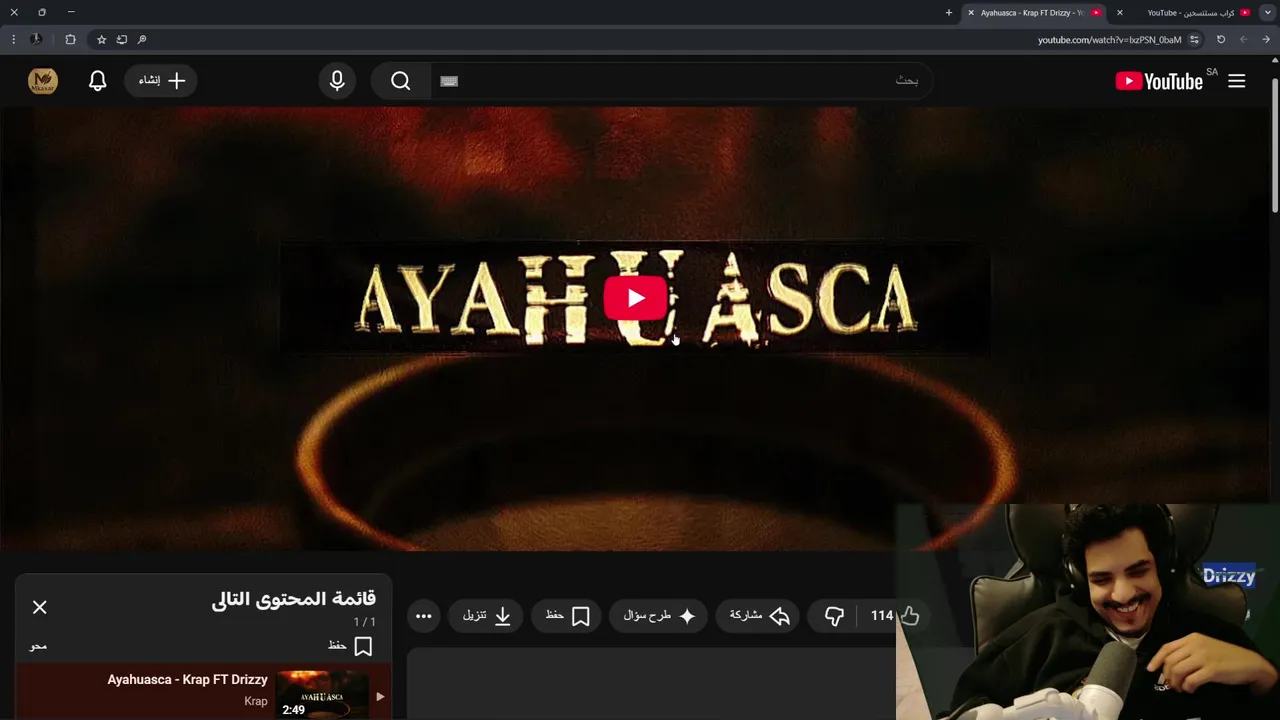Reload the page with refresh icon
This screenshot has height=720, width=1280.
pyautogui.click(x=1221, y=40)
